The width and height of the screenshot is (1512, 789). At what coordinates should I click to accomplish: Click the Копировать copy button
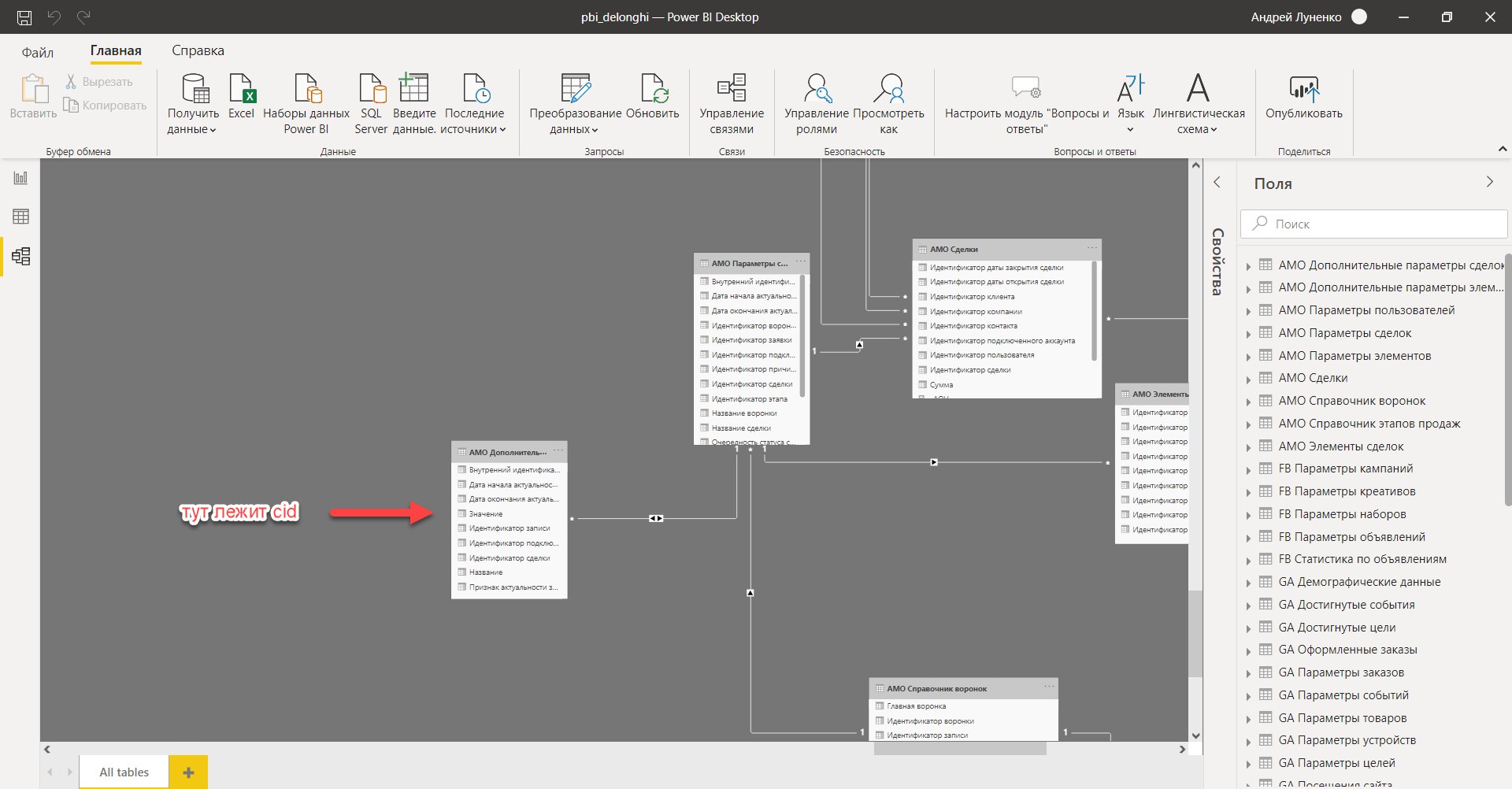click(105, 106)
